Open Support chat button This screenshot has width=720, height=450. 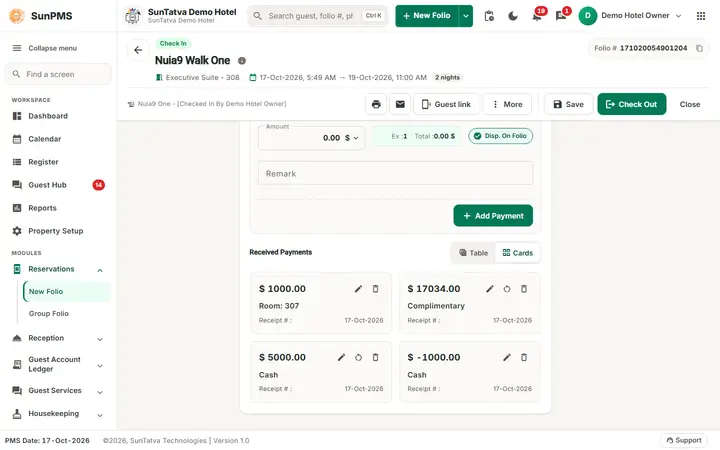pyautogui.click(x=684, y=440)
